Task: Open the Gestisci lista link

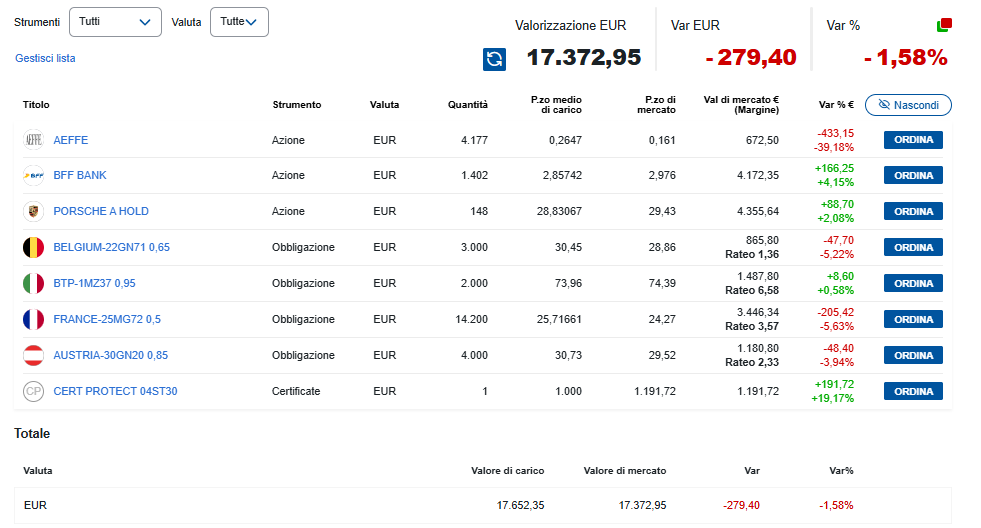Action: (45, 58)
